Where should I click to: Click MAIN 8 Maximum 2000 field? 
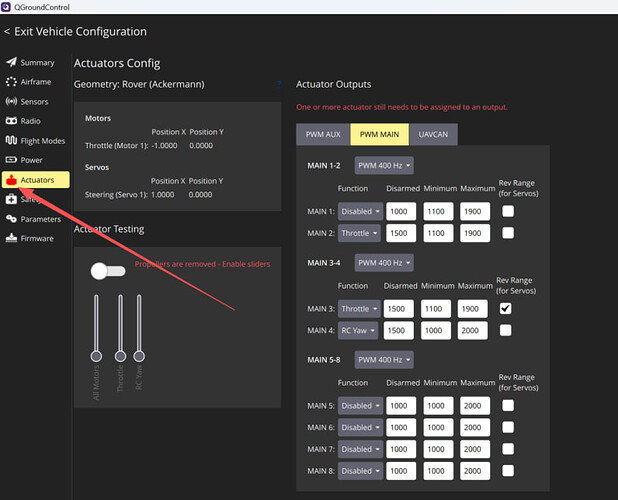click(x=475, y=470)
